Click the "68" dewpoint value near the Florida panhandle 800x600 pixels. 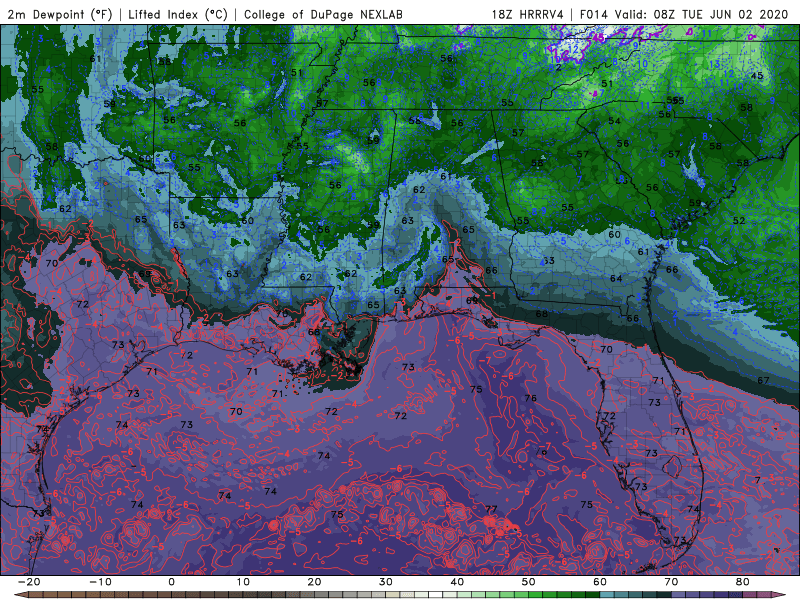[x=541, y=313]
